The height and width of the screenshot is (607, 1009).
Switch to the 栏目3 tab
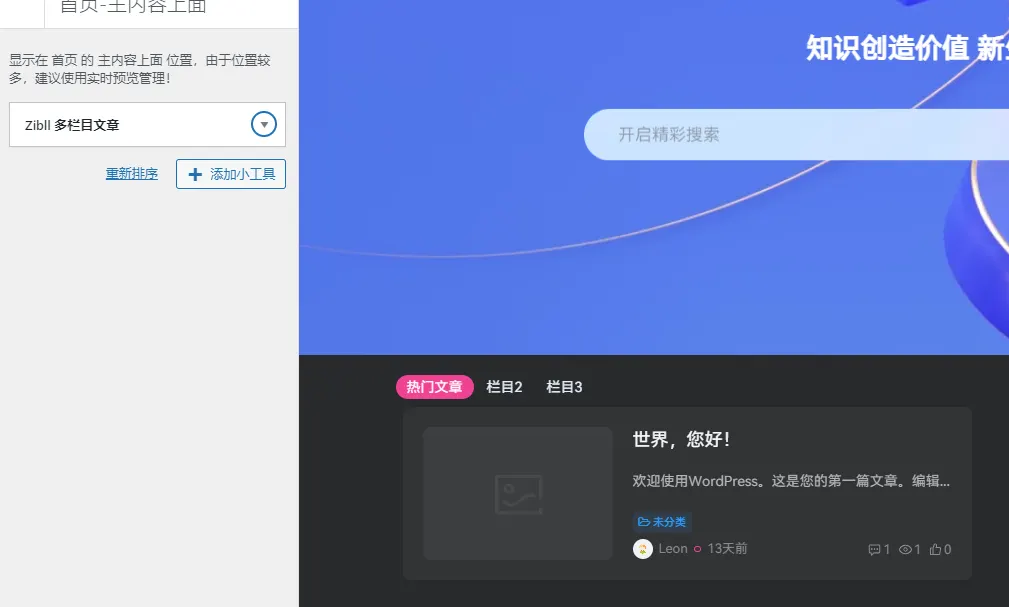click(x=564, y=387)
